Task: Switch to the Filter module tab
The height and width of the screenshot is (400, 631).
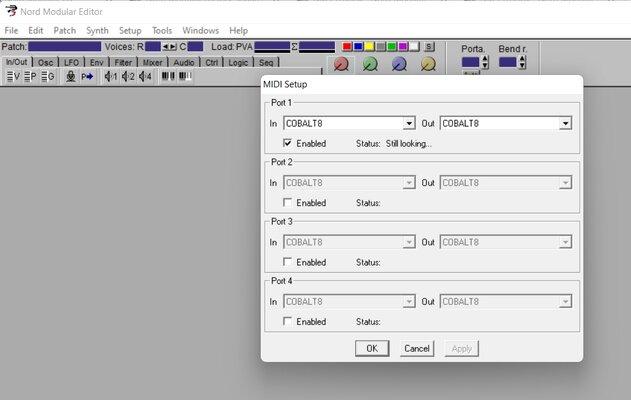Action: pyautogui.click(x=123, y=62)
